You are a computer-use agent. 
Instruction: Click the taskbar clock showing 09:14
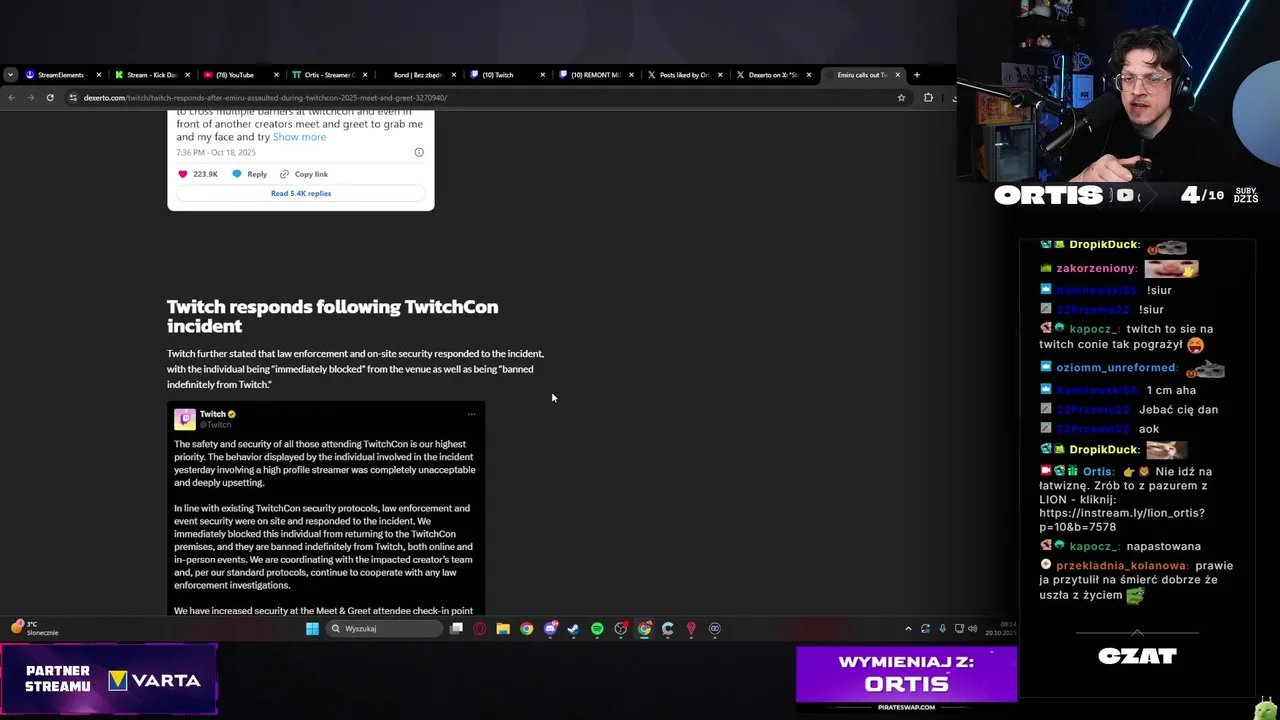(1000, 629)
